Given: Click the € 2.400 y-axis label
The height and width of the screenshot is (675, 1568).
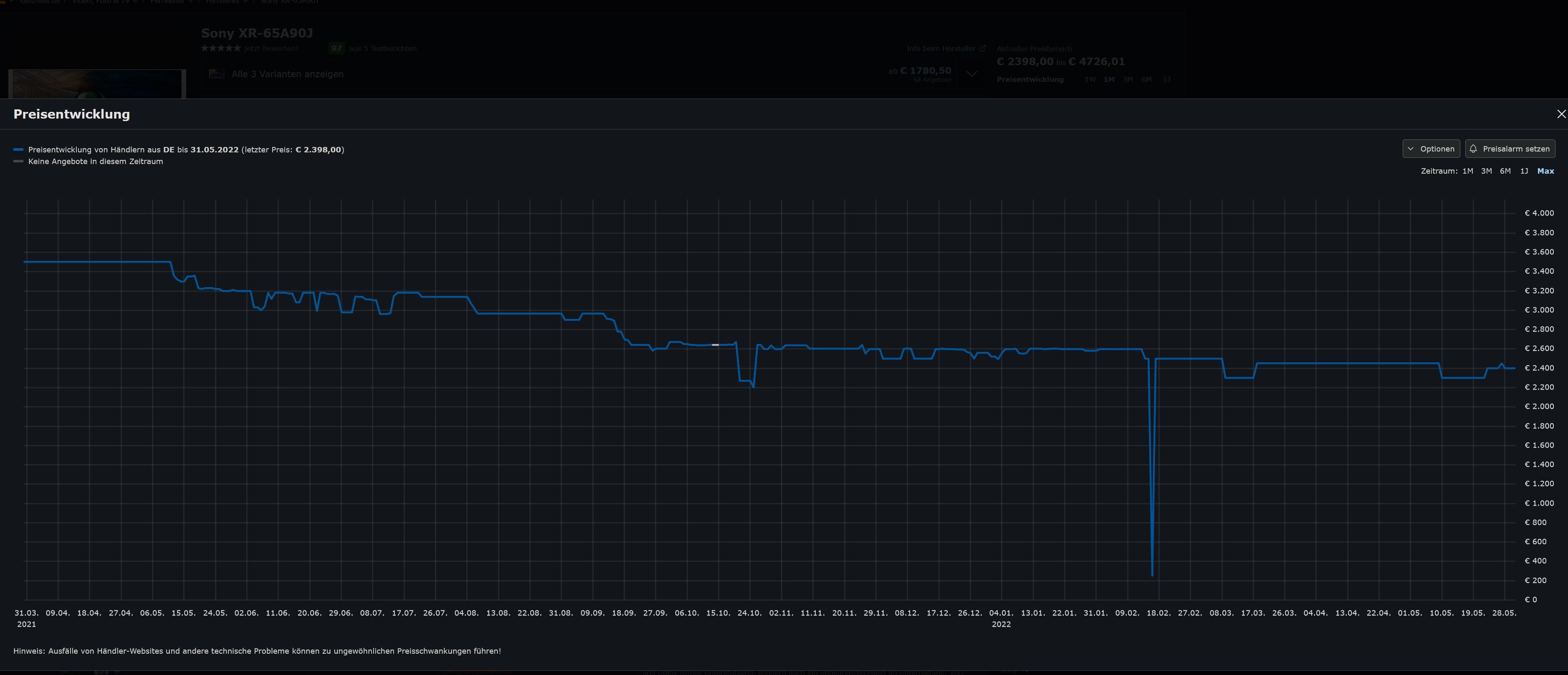Looking at the screenshot, I should click(1539, 368).
